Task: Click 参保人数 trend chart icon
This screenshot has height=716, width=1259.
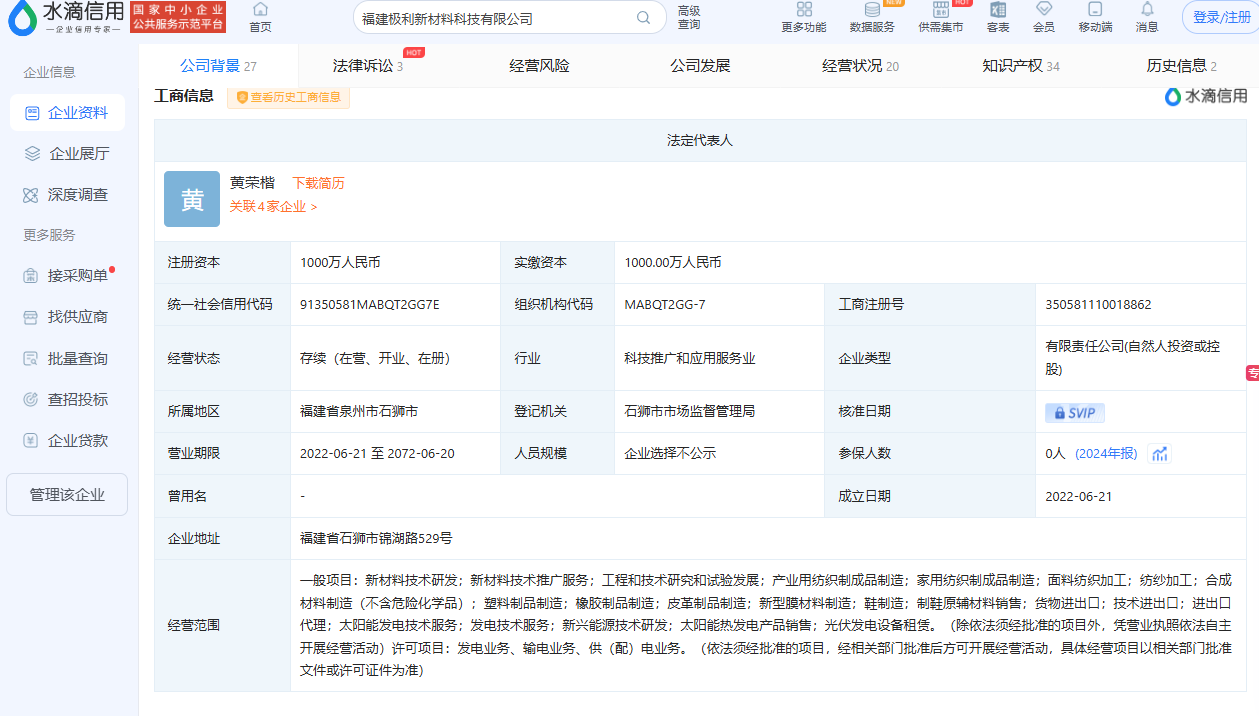Action: tap(1160, 454)
